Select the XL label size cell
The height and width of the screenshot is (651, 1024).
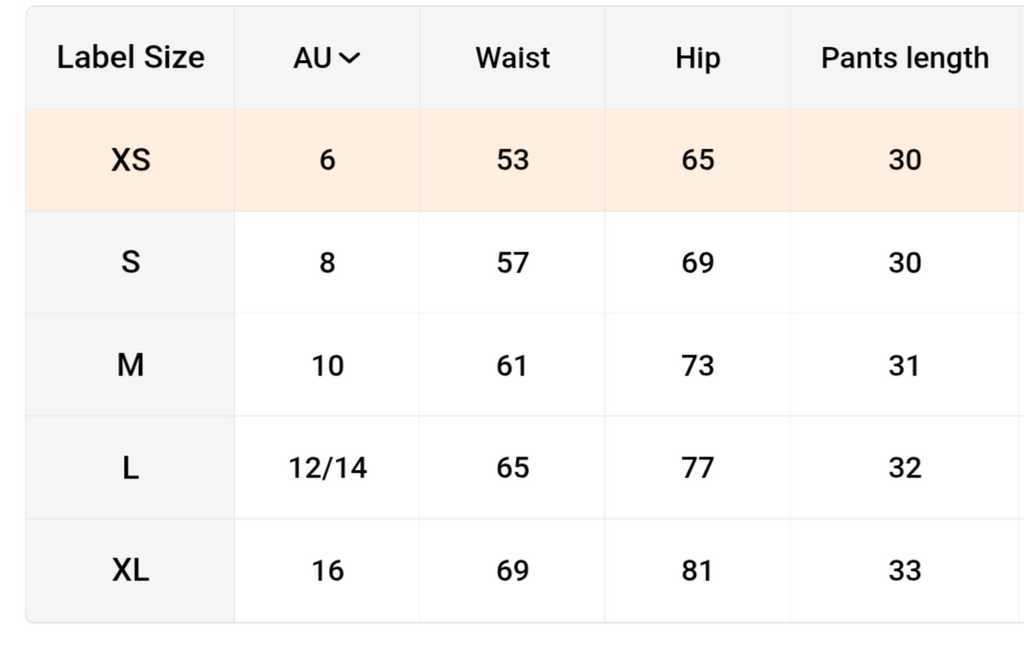(x=131, y=571)
